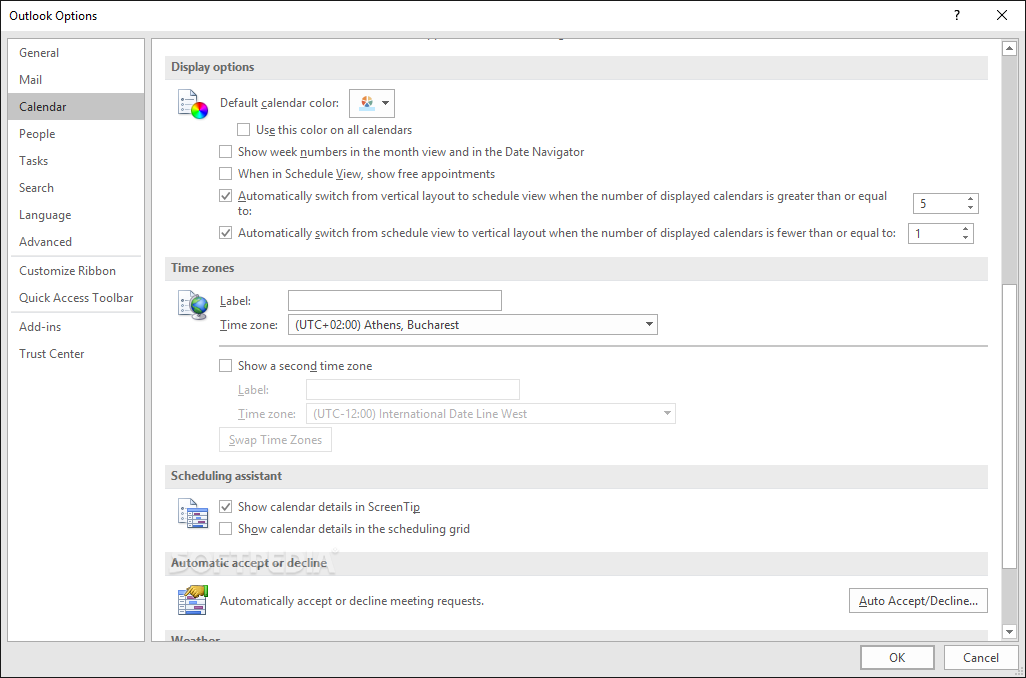The width and height of the screenshot is (1026, 678).
Task: Confirm settings with the OK button
Action: 897,658
